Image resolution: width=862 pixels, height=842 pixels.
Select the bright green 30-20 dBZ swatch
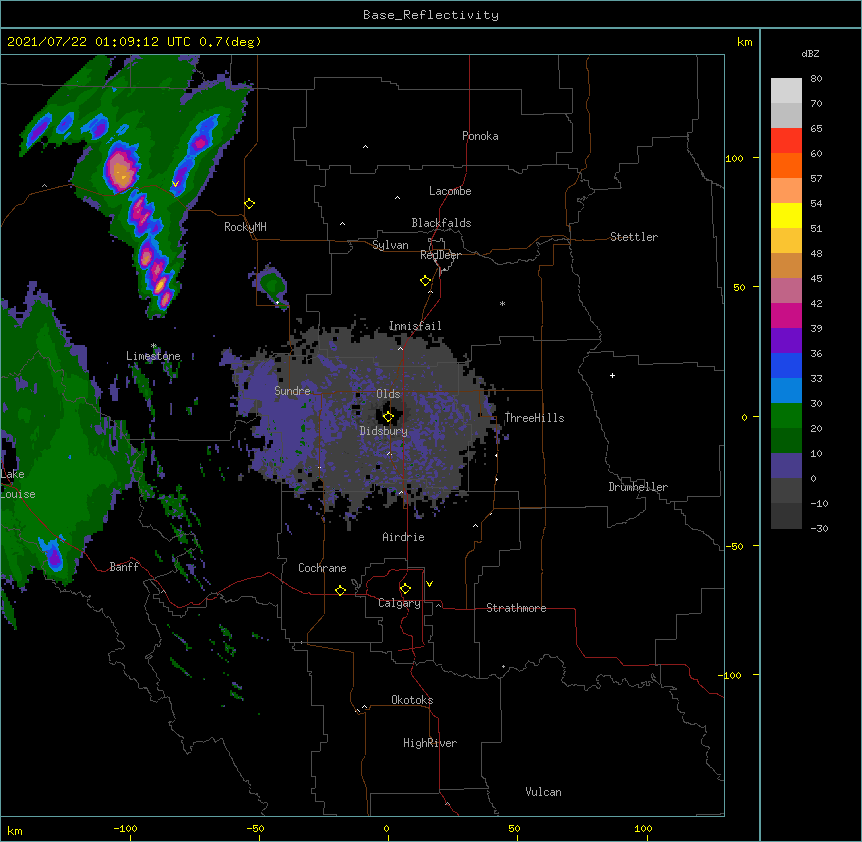click(x=786, y=416)
